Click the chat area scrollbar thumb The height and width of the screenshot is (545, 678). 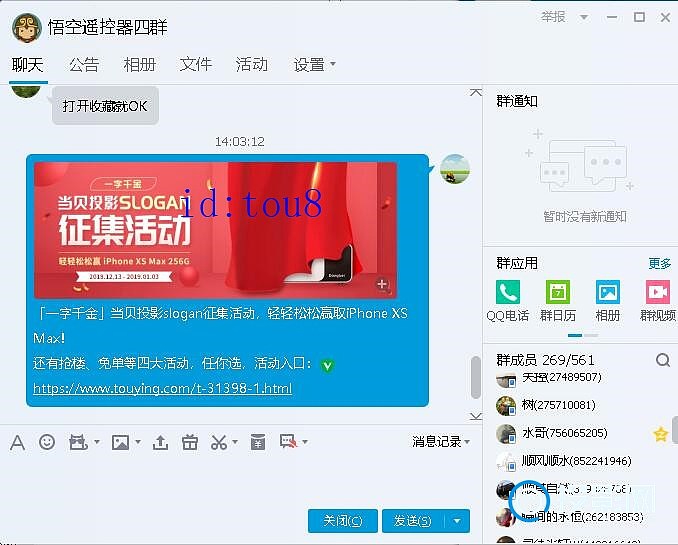[x=476, y=377]
